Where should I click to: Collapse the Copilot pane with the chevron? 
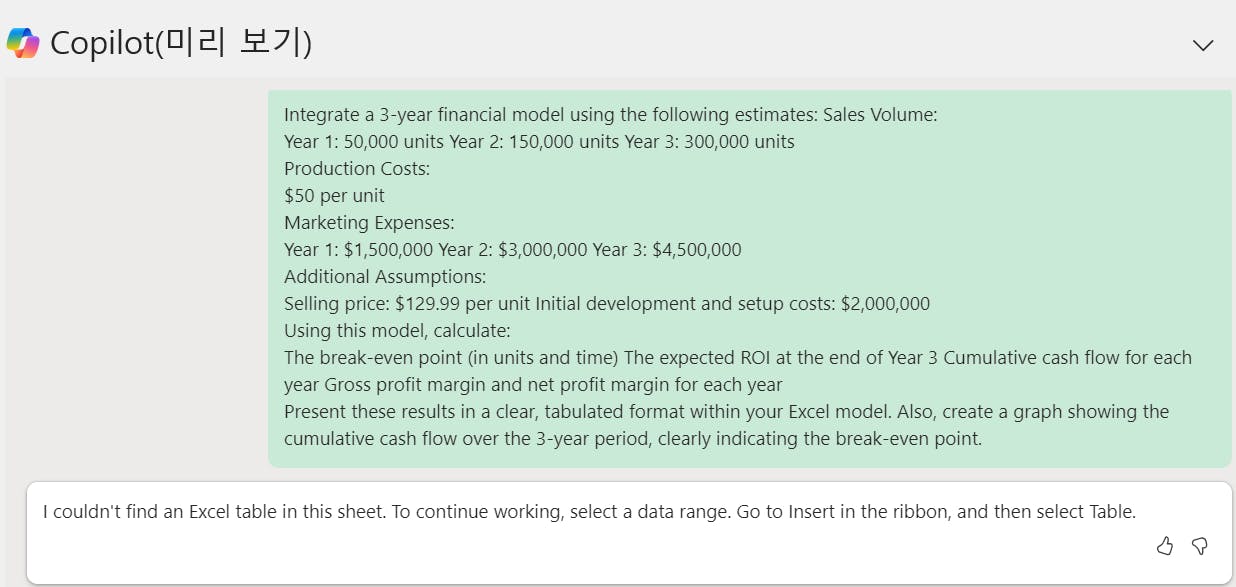tap(1203, 45)
